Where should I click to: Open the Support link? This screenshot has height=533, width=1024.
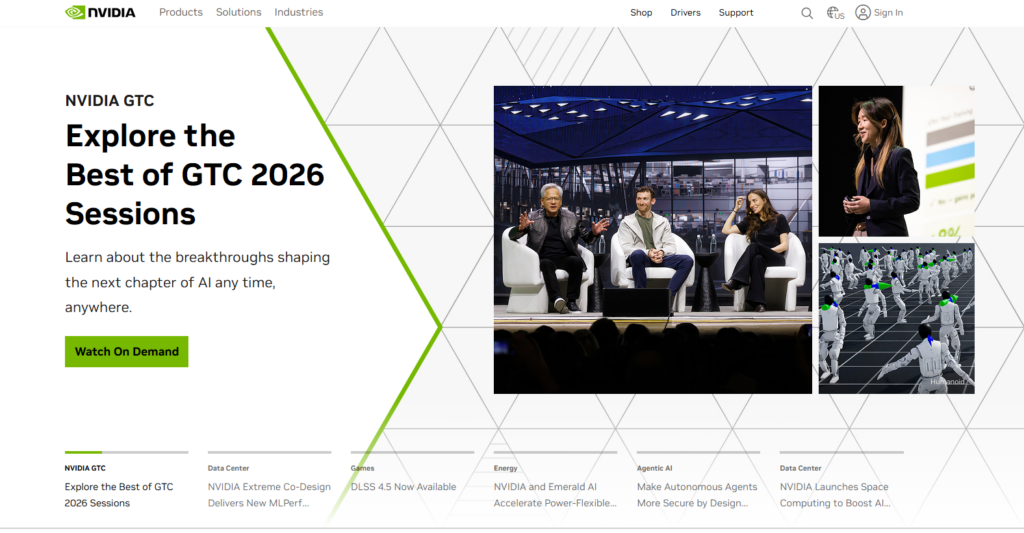736,12
